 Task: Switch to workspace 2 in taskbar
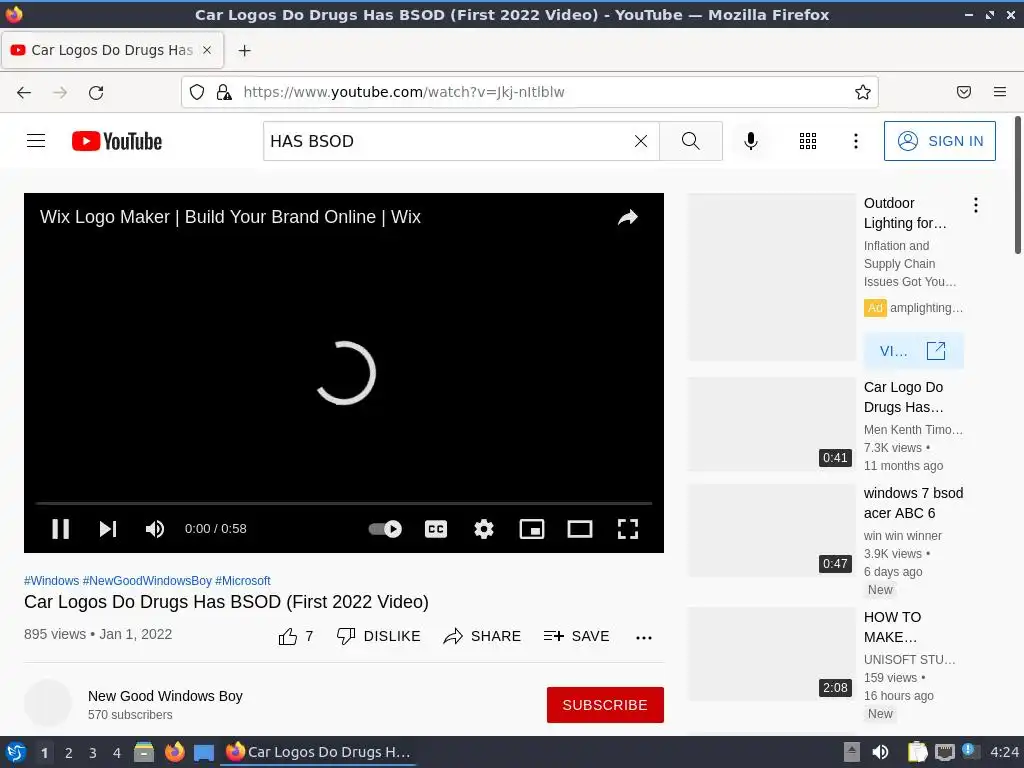click(x=69, y=753)
